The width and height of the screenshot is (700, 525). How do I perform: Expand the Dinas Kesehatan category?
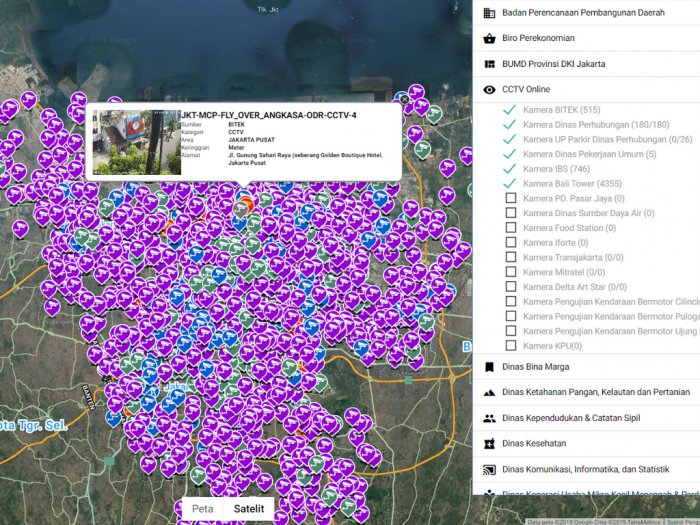click(x=534, y=443)
